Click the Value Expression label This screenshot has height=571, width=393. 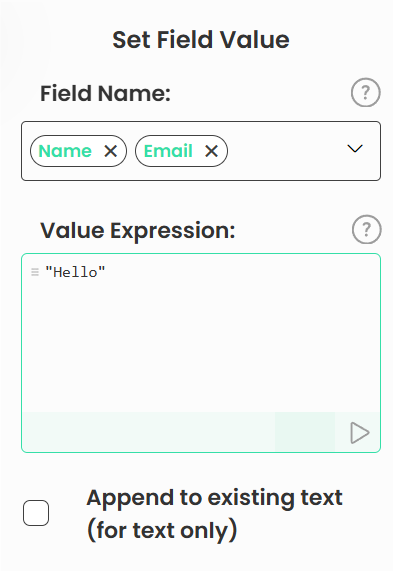[x=138, y=231]
